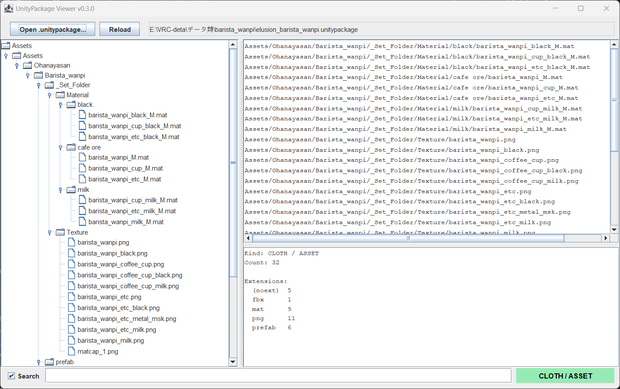Collapse the cafe ore folder node

(60, 147)
